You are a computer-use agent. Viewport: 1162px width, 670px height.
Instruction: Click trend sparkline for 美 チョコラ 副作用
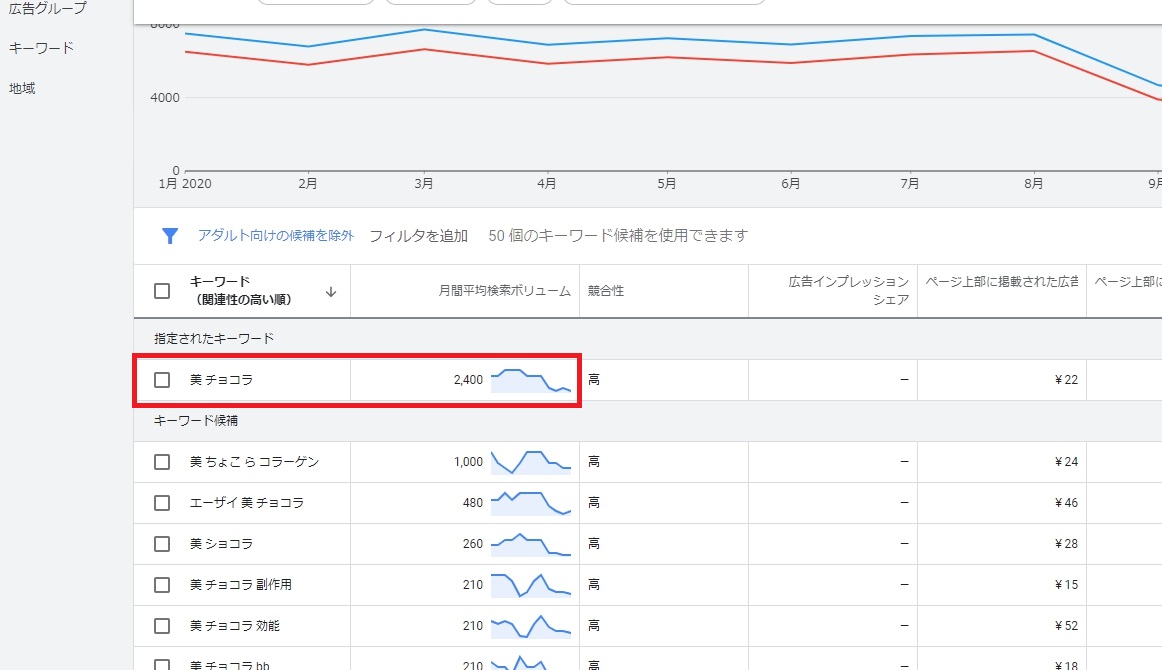tap(530, 585)
